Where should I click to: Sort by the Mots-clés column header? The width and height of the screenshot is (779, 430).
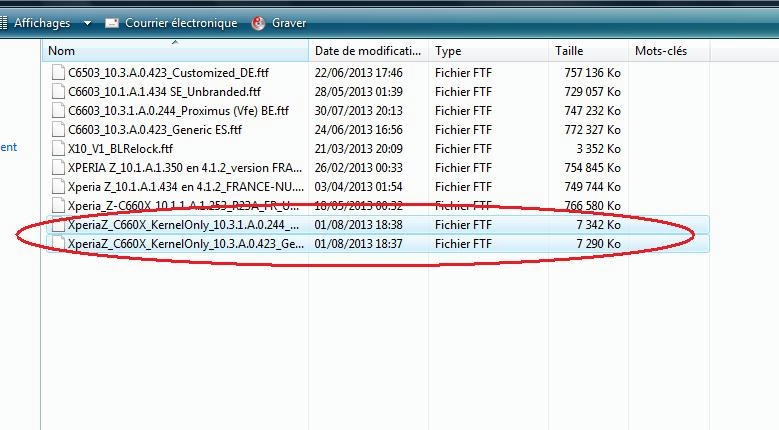coord(670,51)
